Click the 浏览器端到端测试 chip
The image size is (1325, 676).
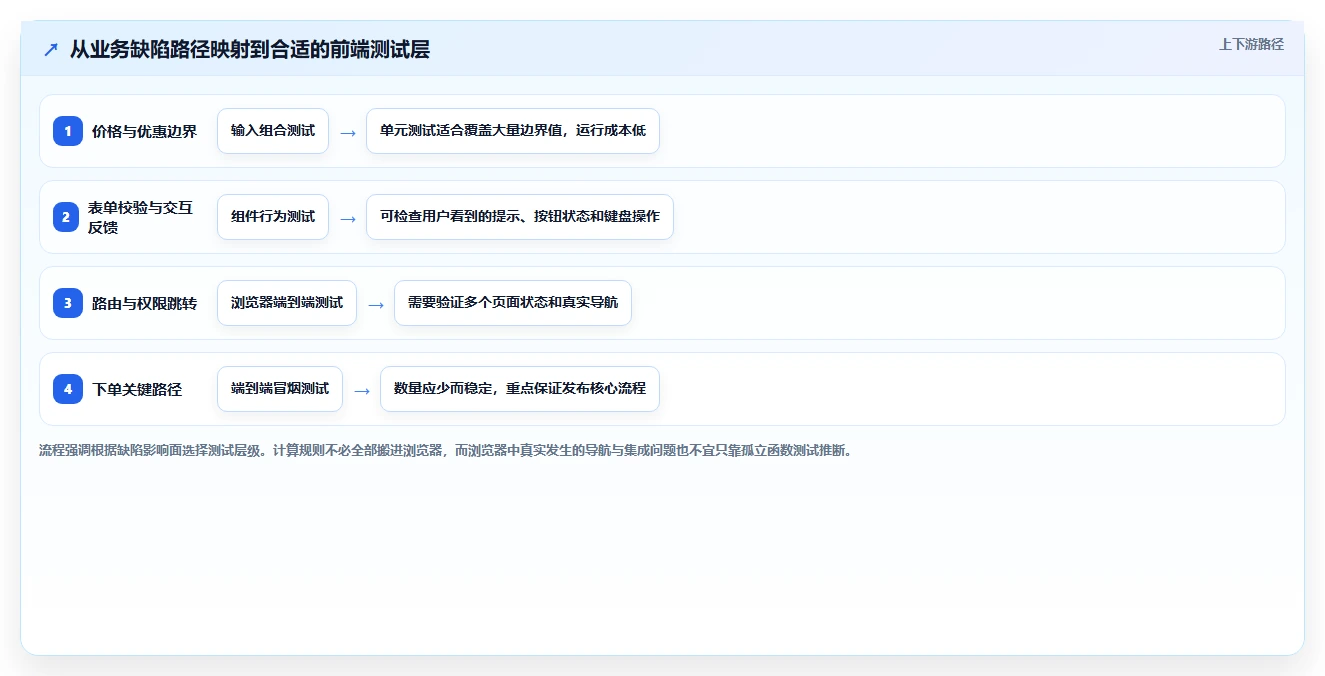287,303
